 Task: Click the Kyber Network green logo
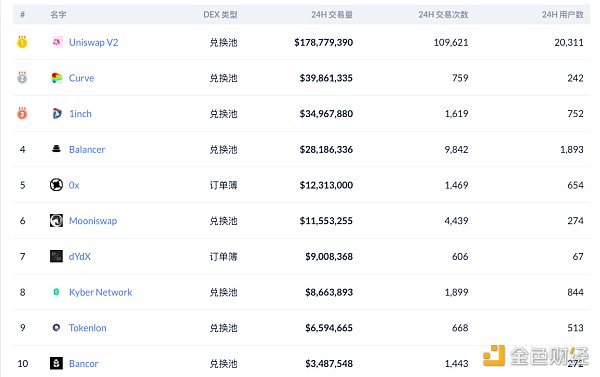[x=56, y=292]
